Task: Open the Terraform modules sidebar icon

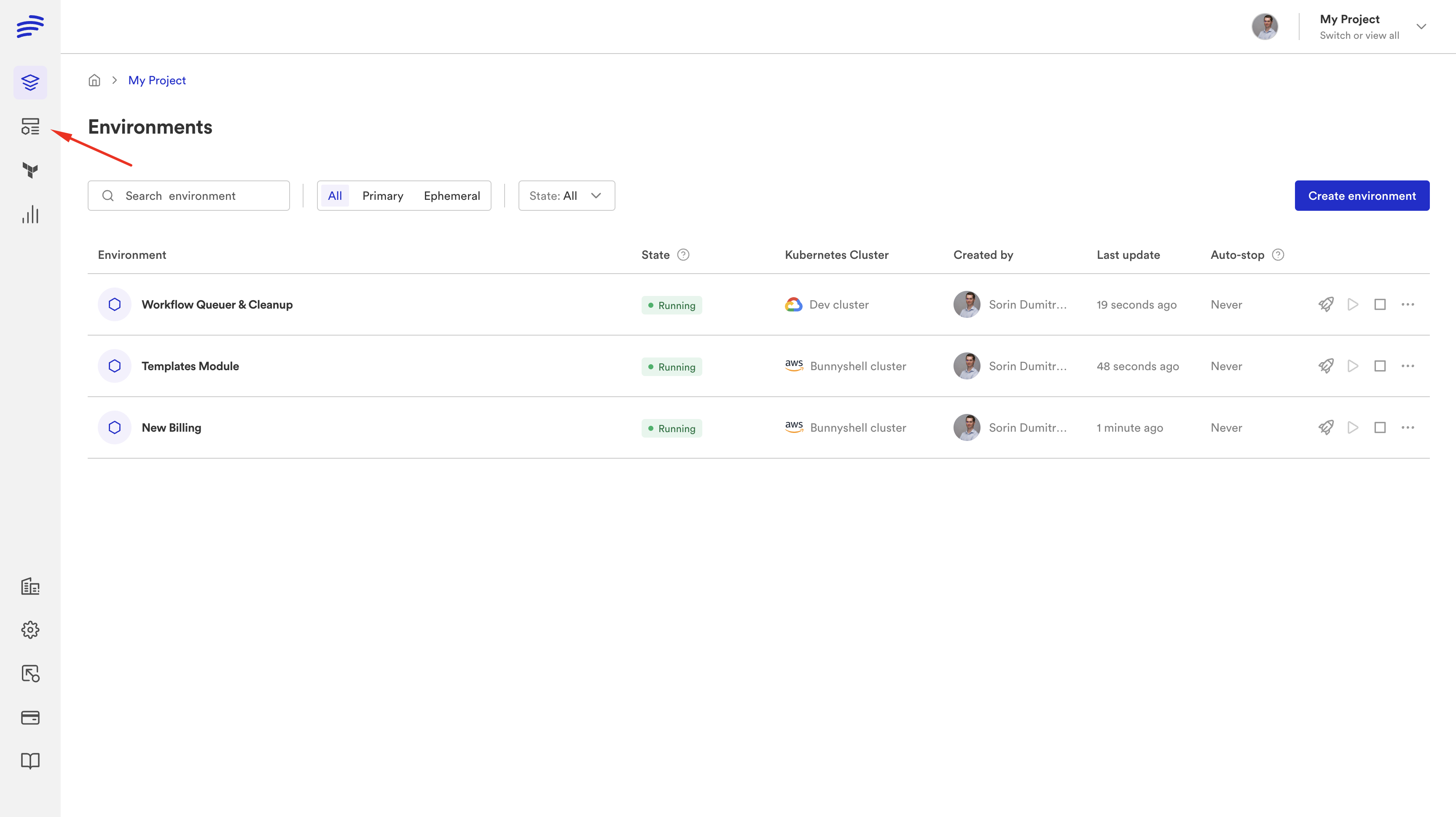Action: pos(30,170)
